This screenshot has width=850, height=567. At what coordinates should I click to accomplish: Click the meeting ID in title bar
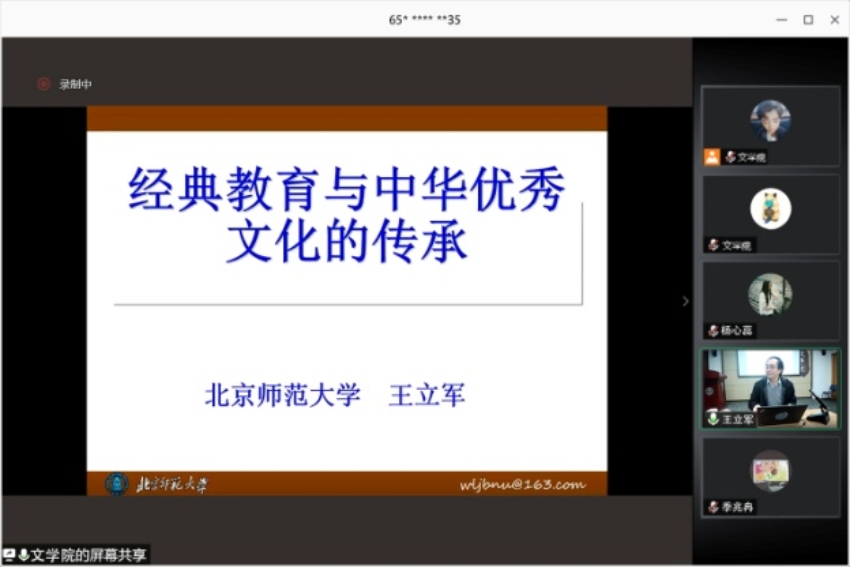point(424,19)
